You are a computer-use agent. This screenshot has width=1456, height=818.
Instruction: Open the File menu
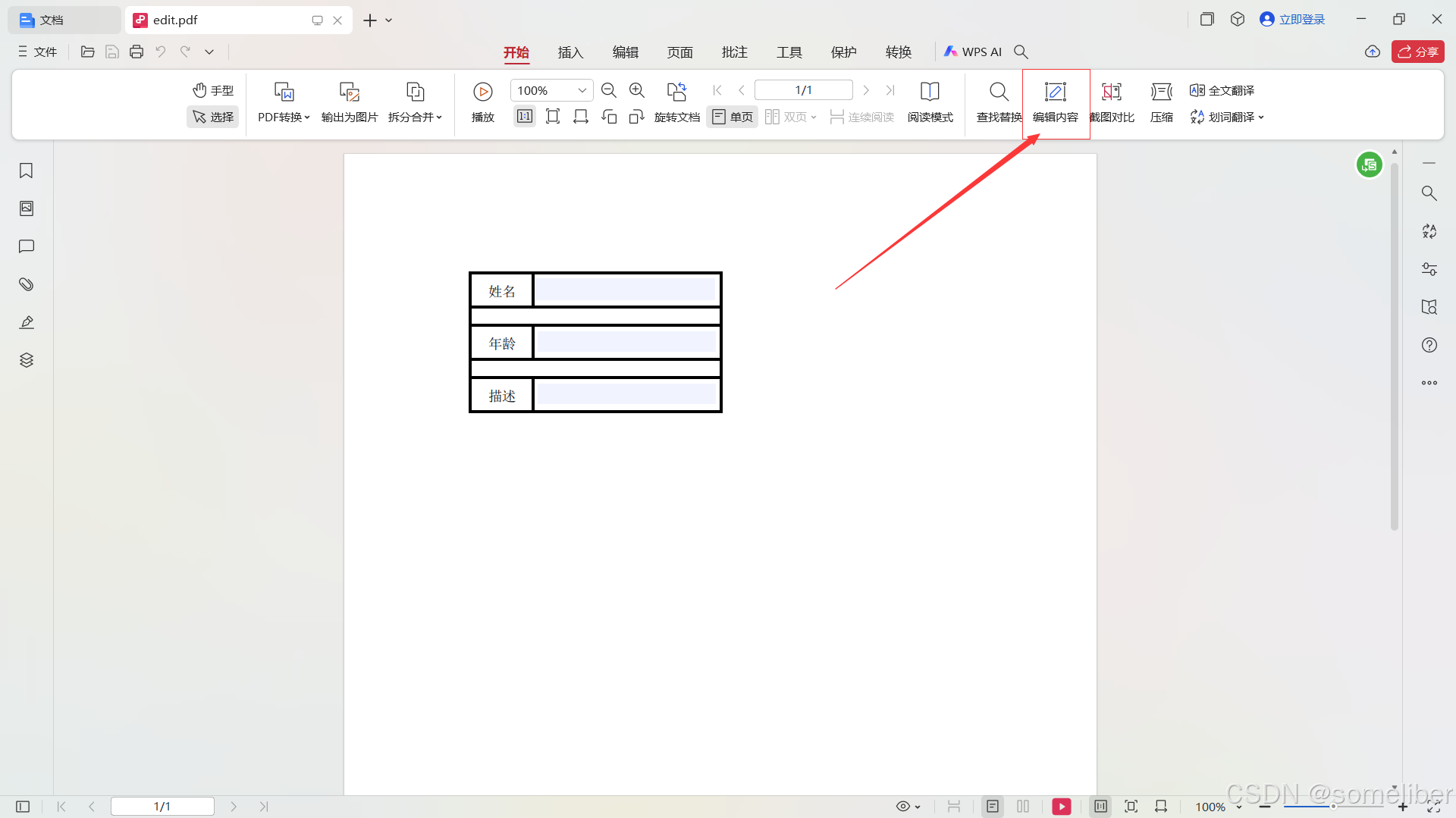click(38, 52)
